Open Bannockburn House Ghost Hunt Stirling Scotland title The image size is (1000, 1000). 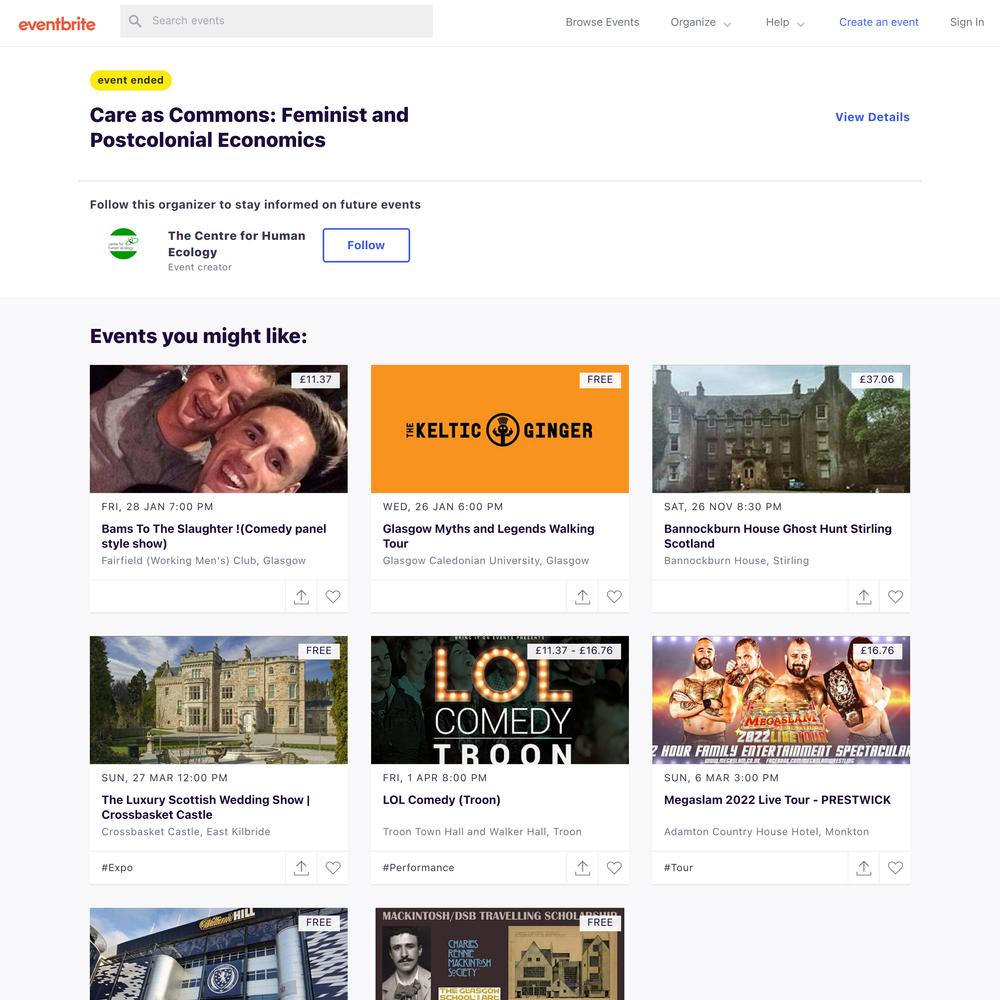click(777, 536)
